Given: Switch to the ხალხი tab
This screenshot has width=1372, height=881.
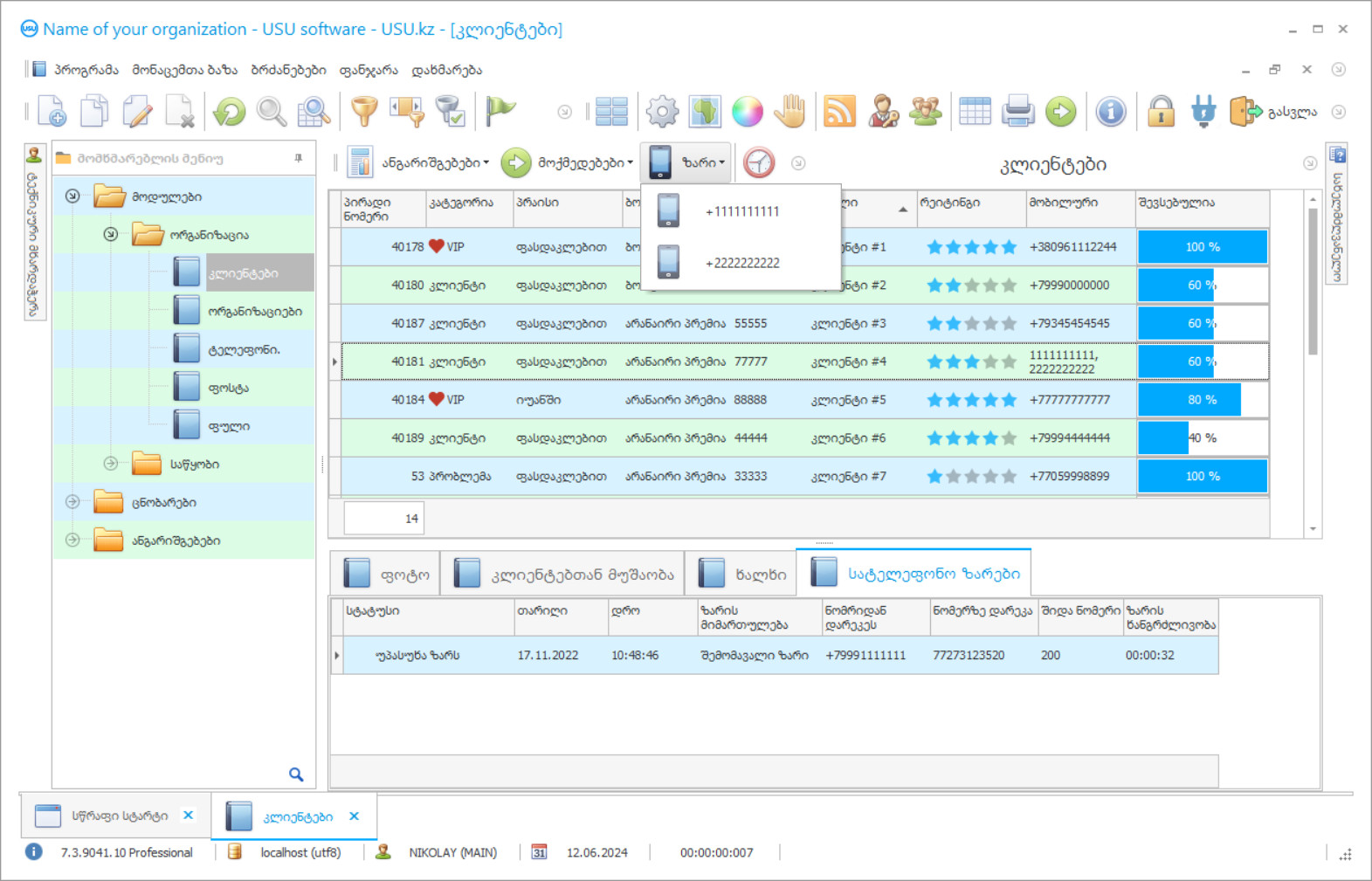Looking at the screenshot, I should (741, 574).
